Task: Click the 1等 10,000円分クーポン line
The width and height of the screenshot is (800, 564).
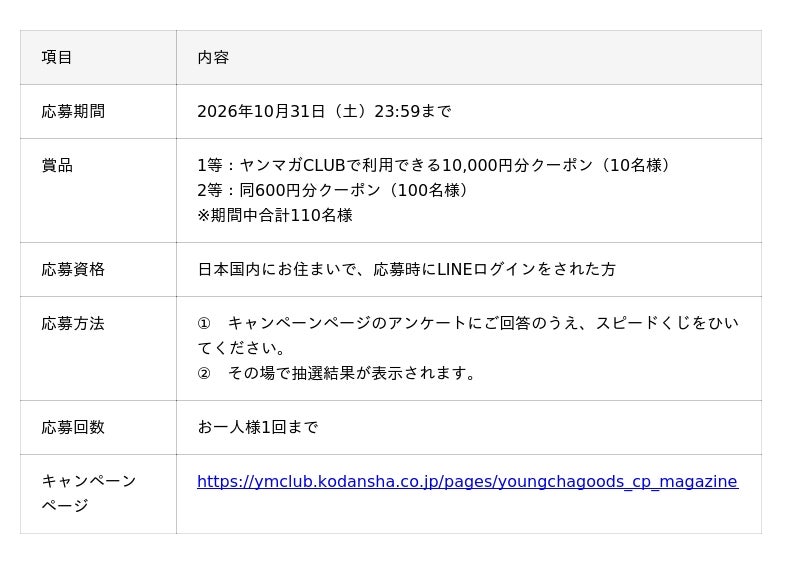Action: tap(434, 165)
